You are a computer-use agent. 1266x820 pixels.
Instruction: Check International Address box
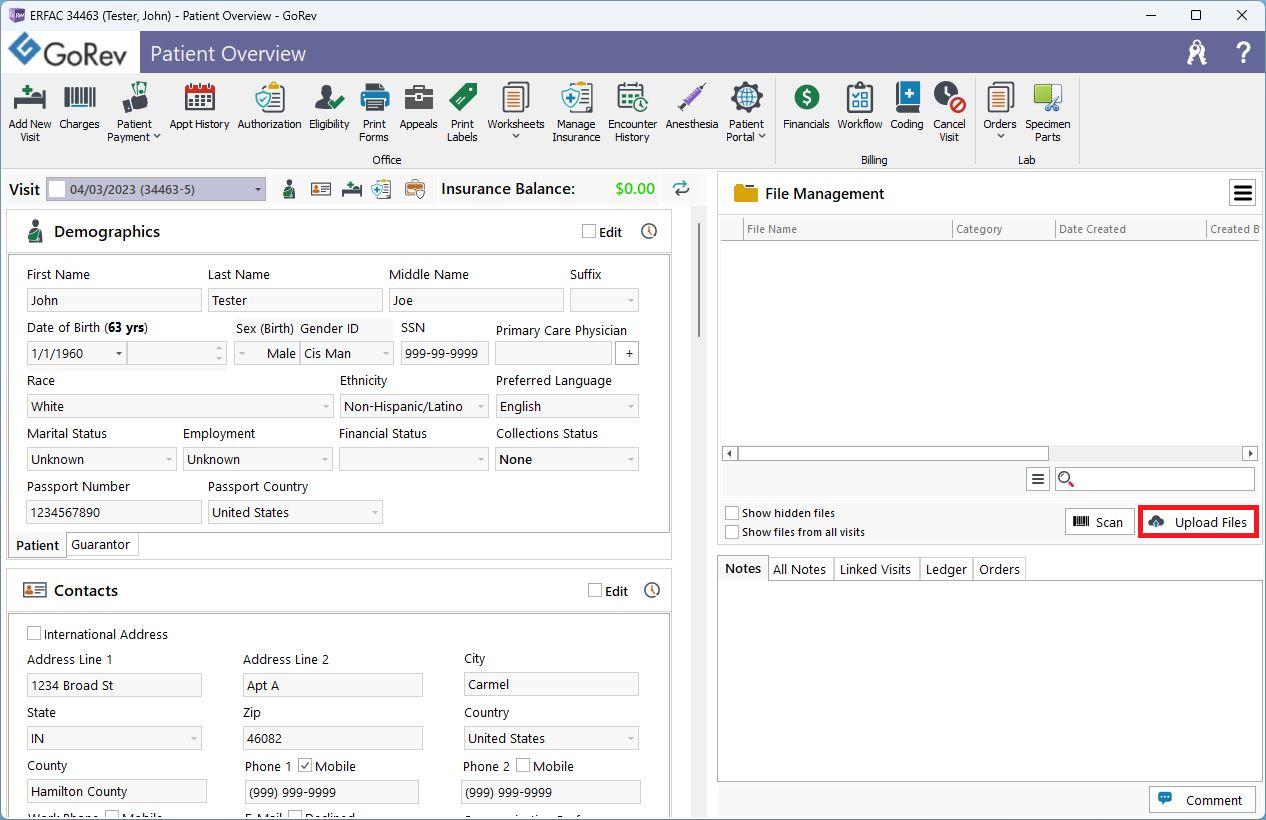[x=34, y=634]
